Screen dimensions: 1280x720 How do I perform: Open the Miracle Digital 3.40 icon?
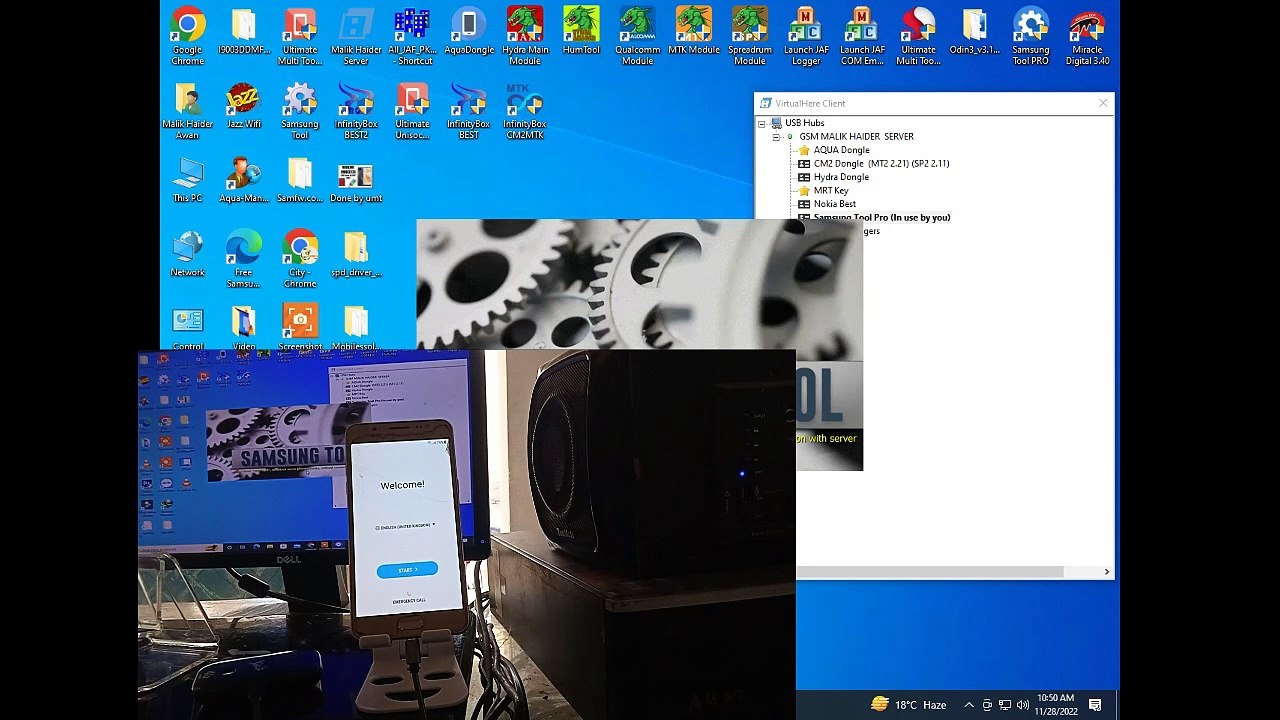pyautogui.click(x=1087, y=36)
